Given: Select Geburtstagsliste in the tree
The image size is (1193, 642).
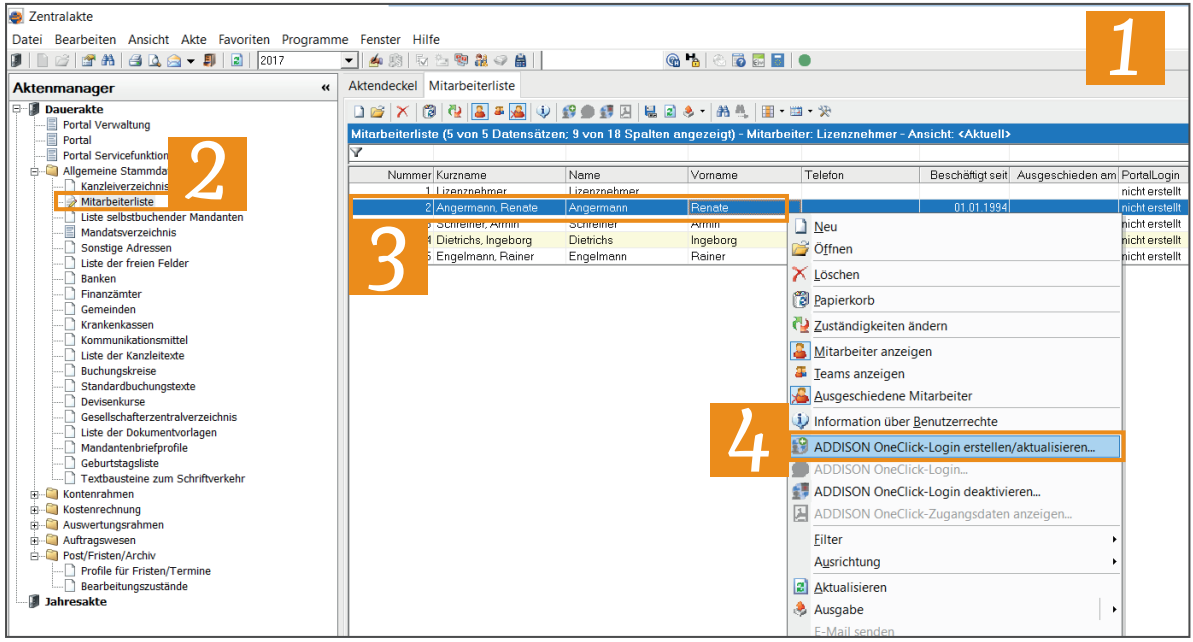Looking at the screenshot, I should tap(120, 463).
